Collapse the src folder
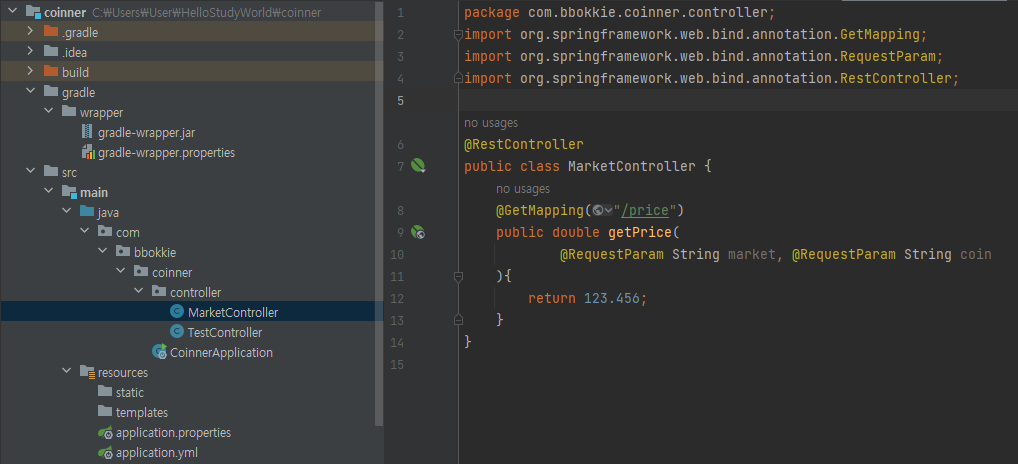Image resolution: width=1018 pixels, height=464 pixels. tap(30, 172)
